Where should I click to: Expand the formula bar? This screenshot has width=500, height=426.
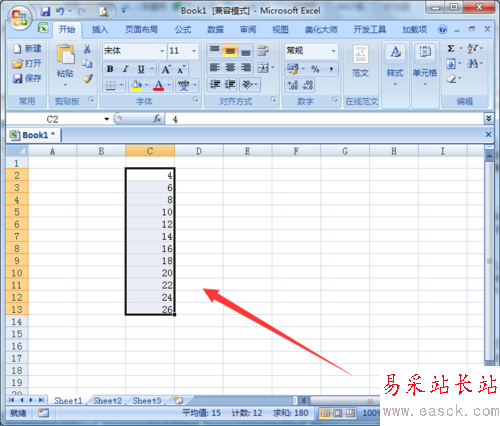(x=489, y=118)
